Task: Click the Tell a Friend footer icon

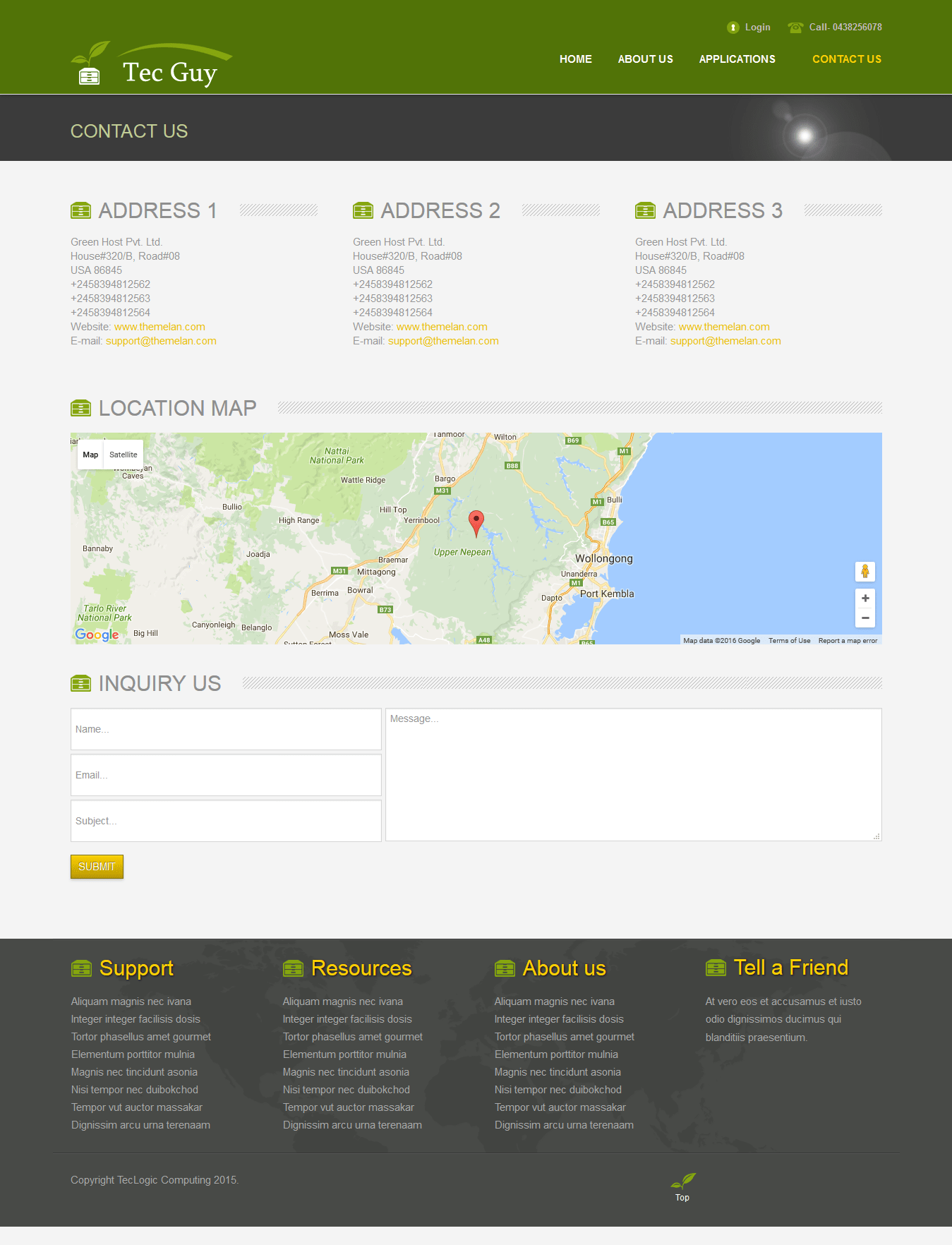Action: tap(716, 968)
